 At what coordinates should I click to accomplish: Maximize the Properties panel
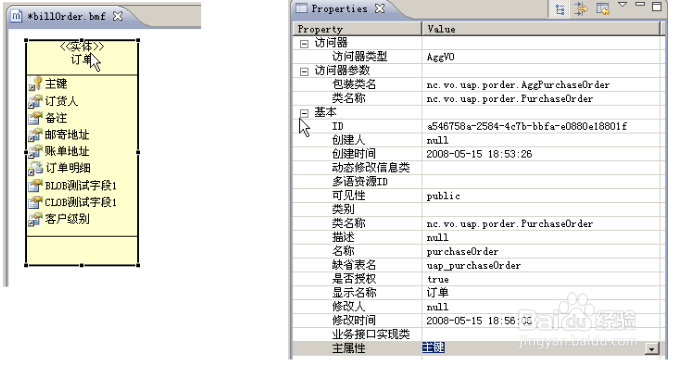pos(657,6)
